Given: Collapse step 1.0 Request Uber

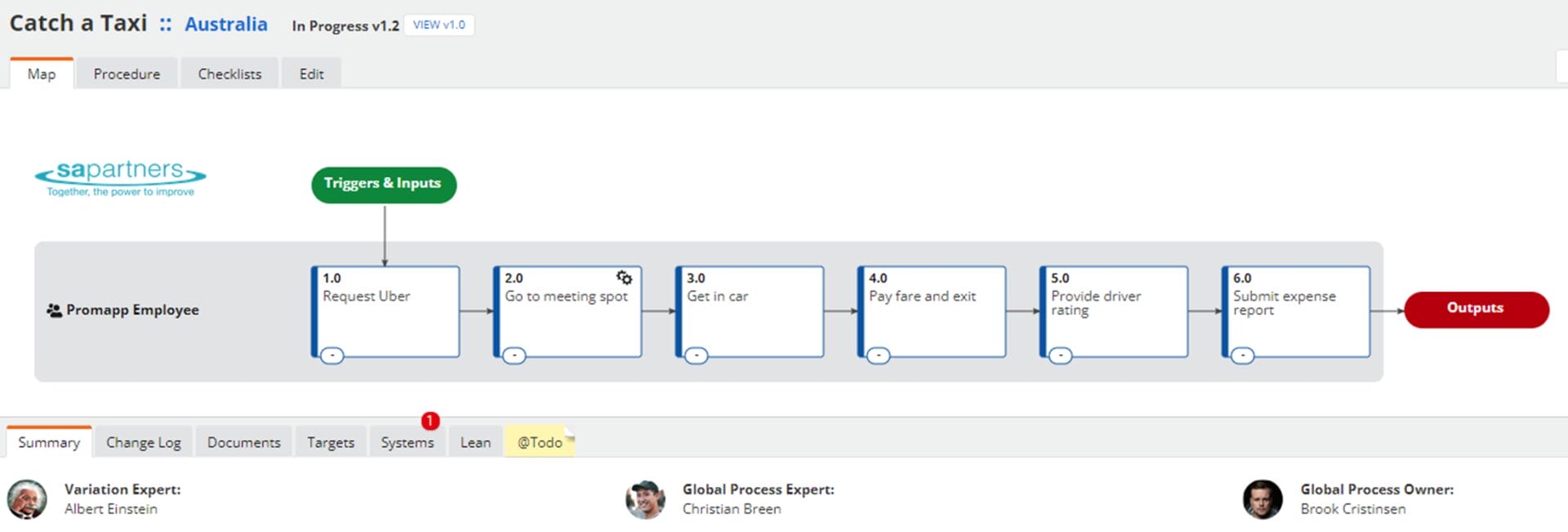Looking at the screenshot, I should point(332,355).
